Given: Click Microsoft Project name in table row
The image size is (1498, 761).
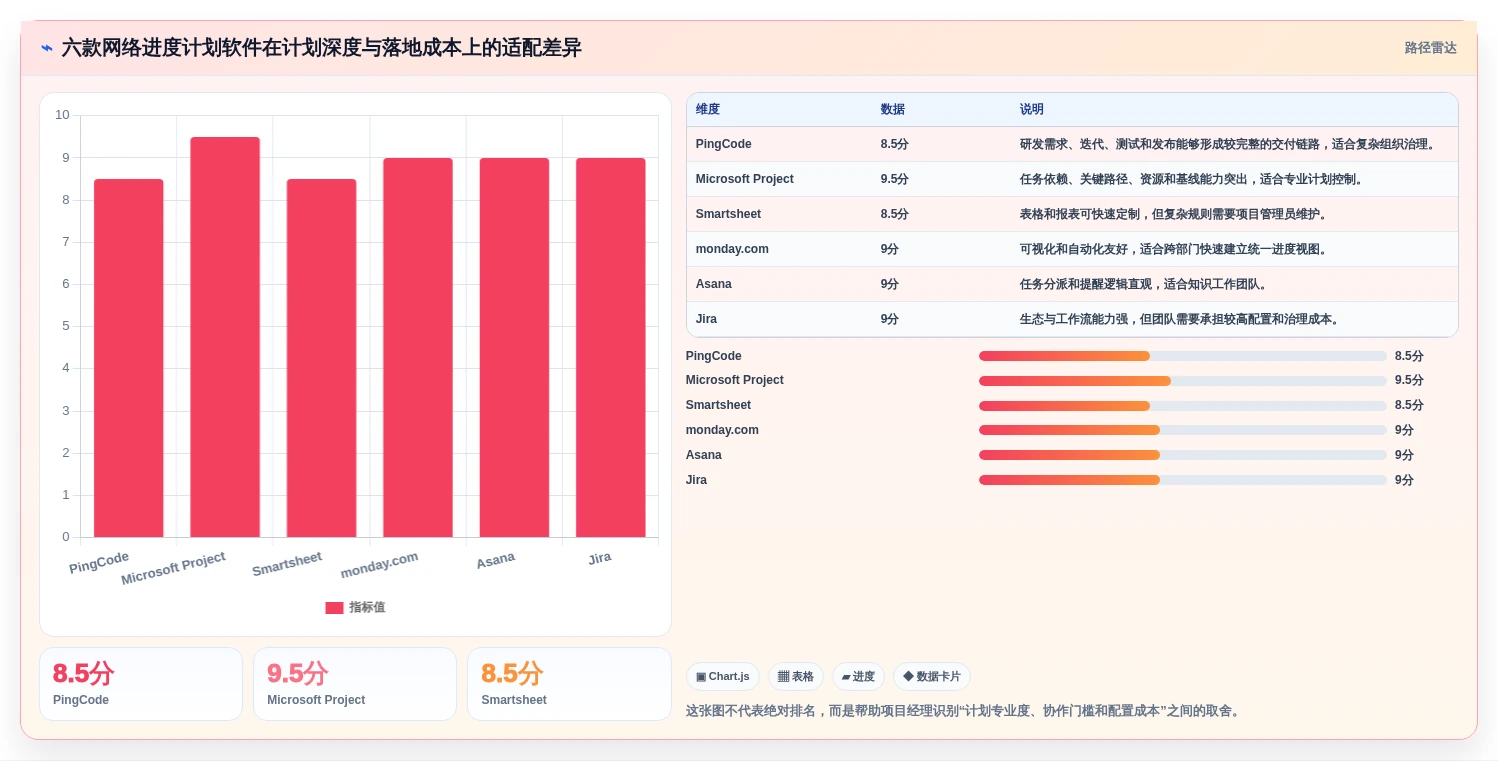Looking at the screenshot, I should [x=745, y=179].
